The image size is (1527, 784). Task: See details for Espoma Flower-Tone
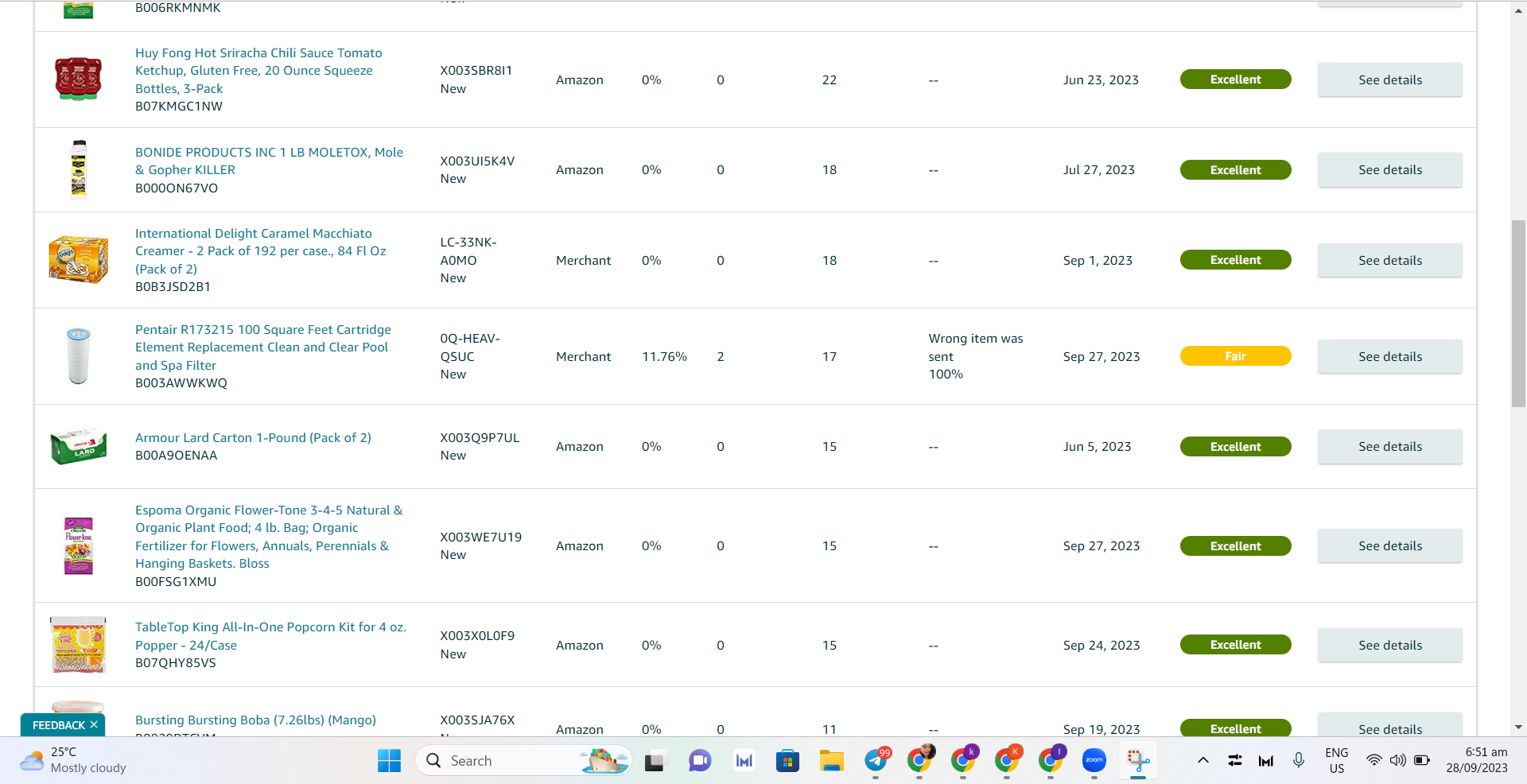point(1389,546)
